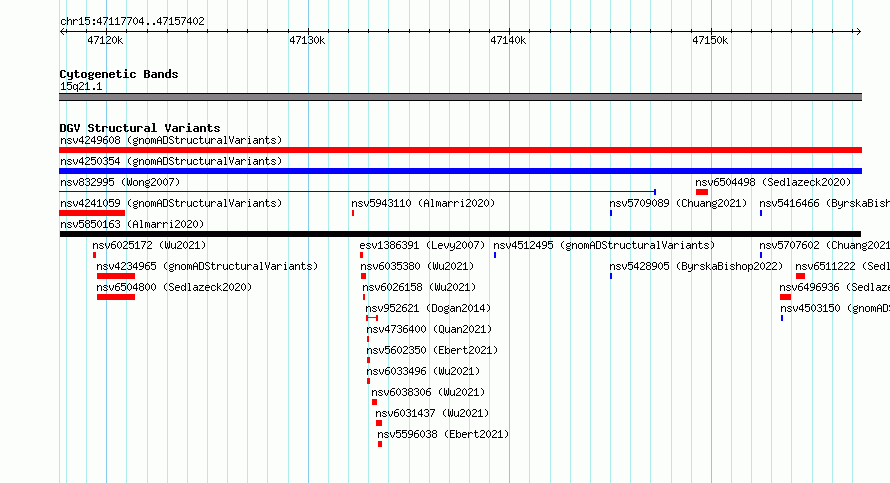The width and height of the screenshot is (890, 483).
Task: Open nsv6511222 variant label
Action: [842, 266]
